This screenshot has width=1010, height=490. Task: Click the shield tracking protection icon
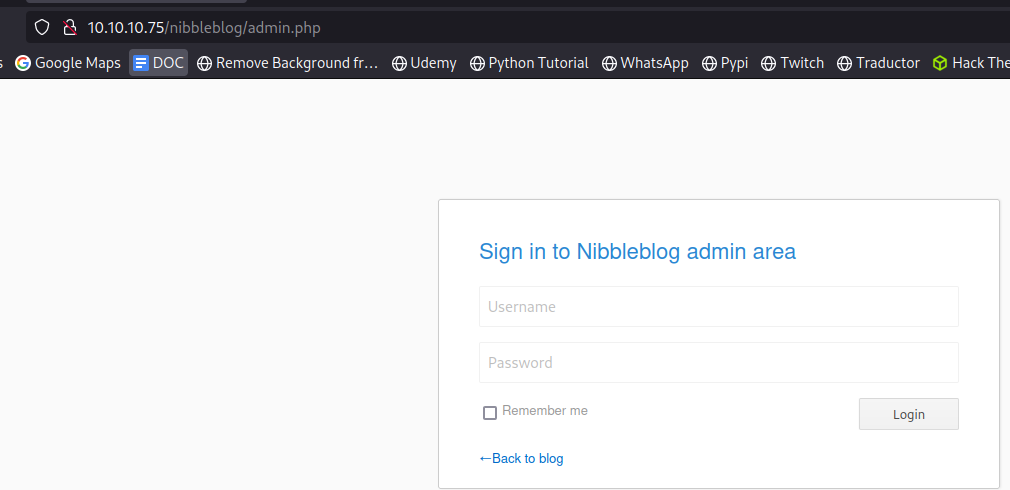[42, 28]
